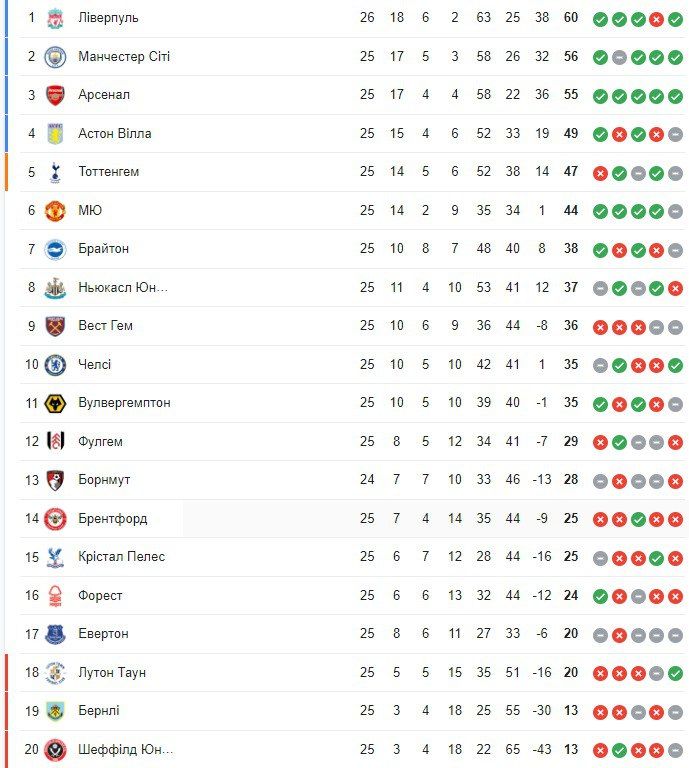
Task: Click the Chelsea club crest icon
Action: coord(55,364)
